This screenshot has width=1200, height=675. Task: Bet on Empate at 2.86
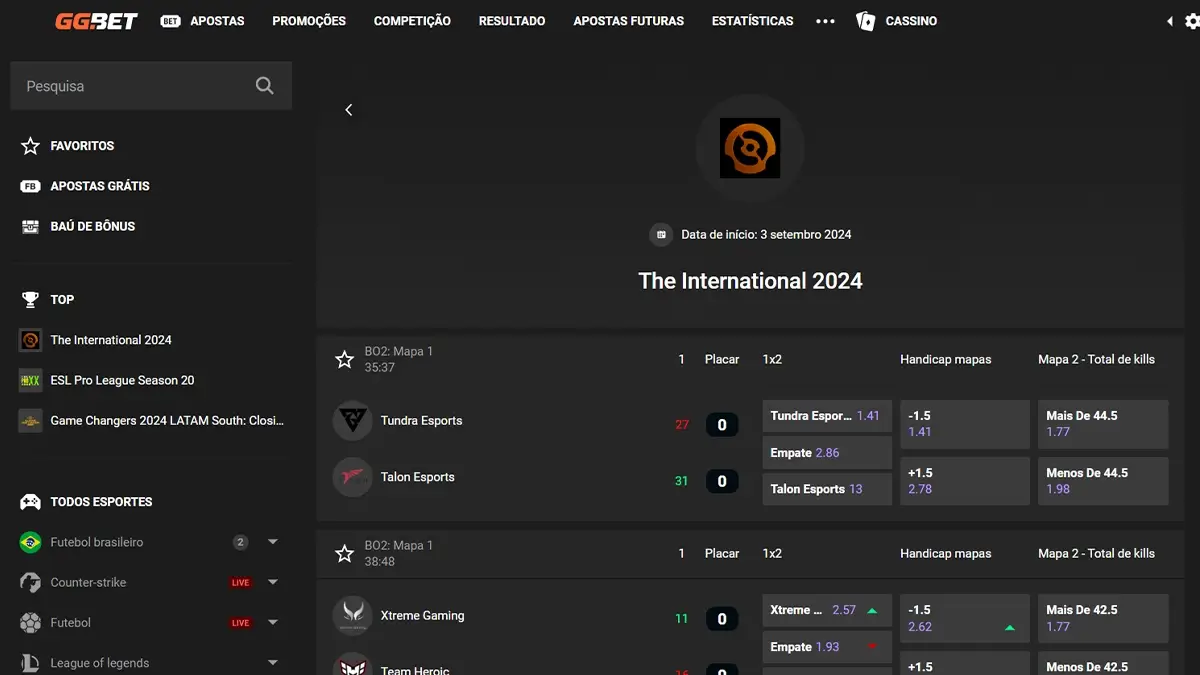pos(827,453)
